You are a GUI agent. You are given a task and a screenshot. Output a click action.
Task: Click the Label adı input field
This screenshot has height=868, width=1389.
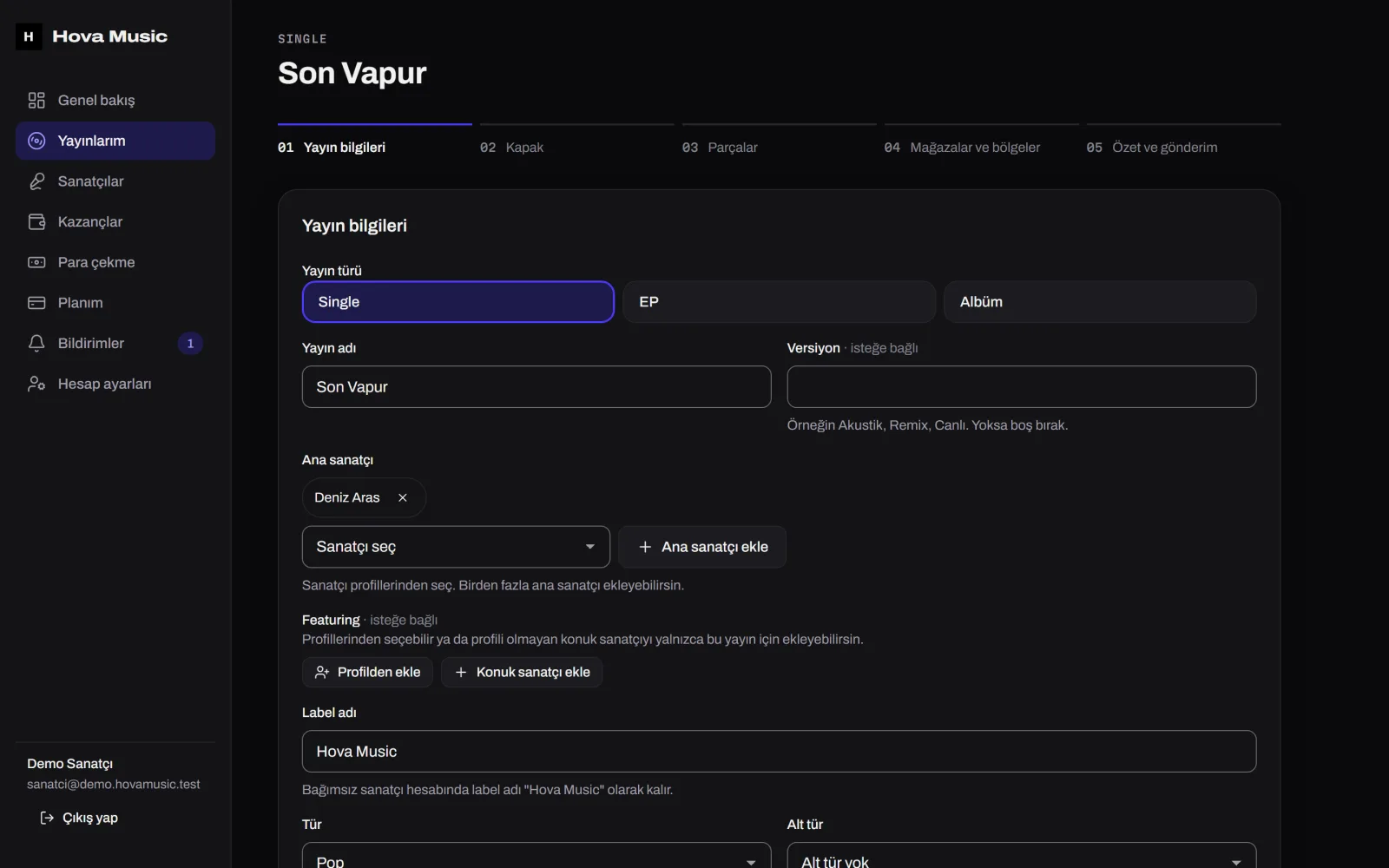pos(780,752)
